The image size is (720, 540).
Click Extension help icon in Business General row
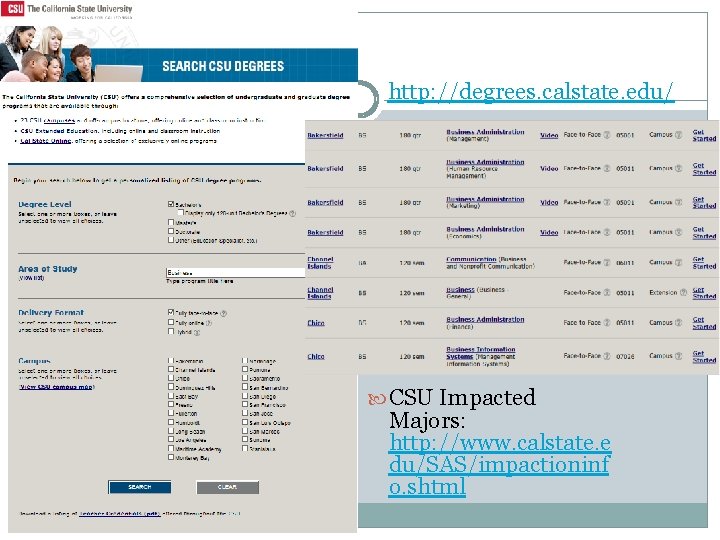pos(683,292)
